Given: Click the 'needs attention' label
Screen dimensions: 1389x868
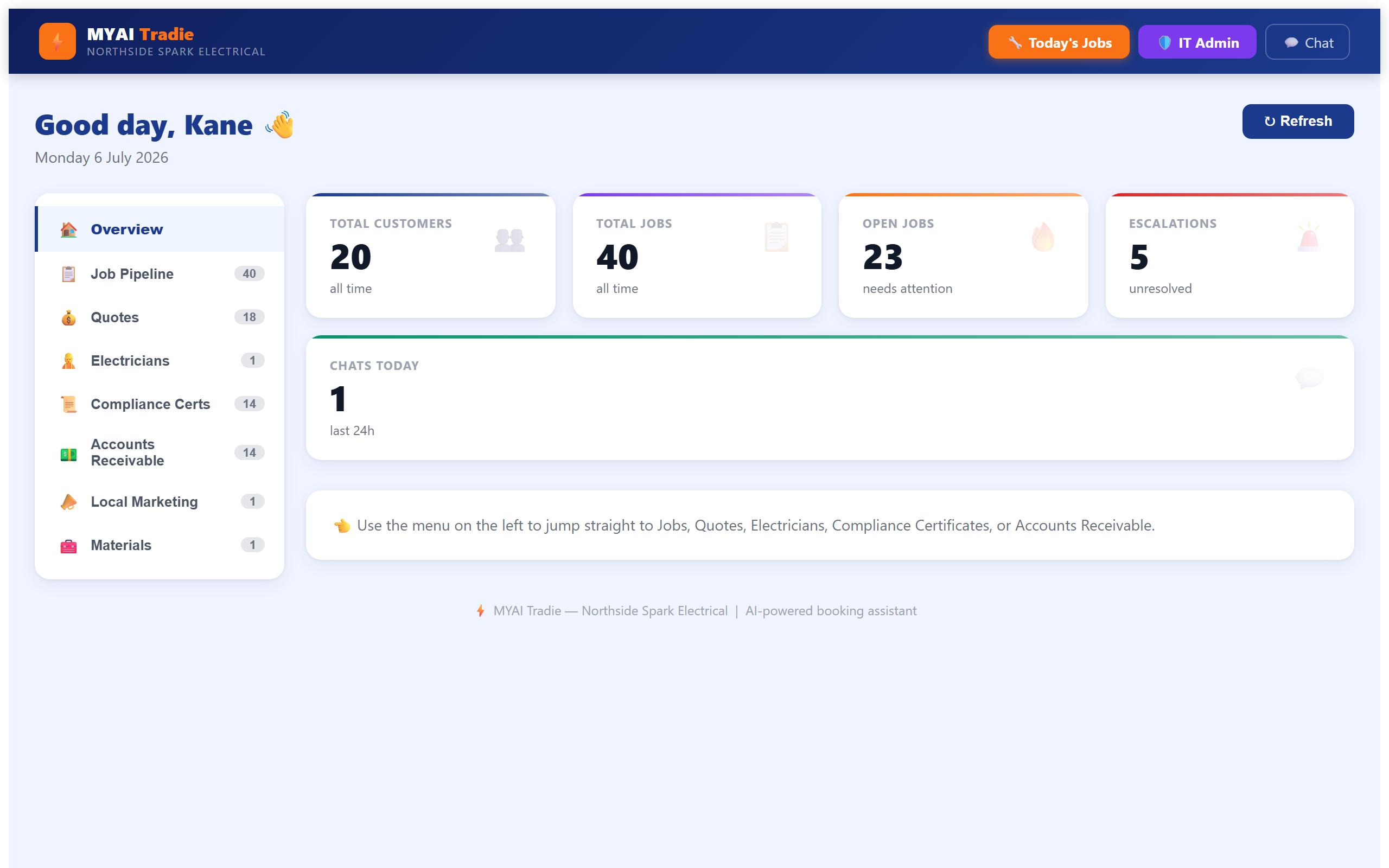Looking at the screenshot, I should pyautogui.click(x=907, y=289).
